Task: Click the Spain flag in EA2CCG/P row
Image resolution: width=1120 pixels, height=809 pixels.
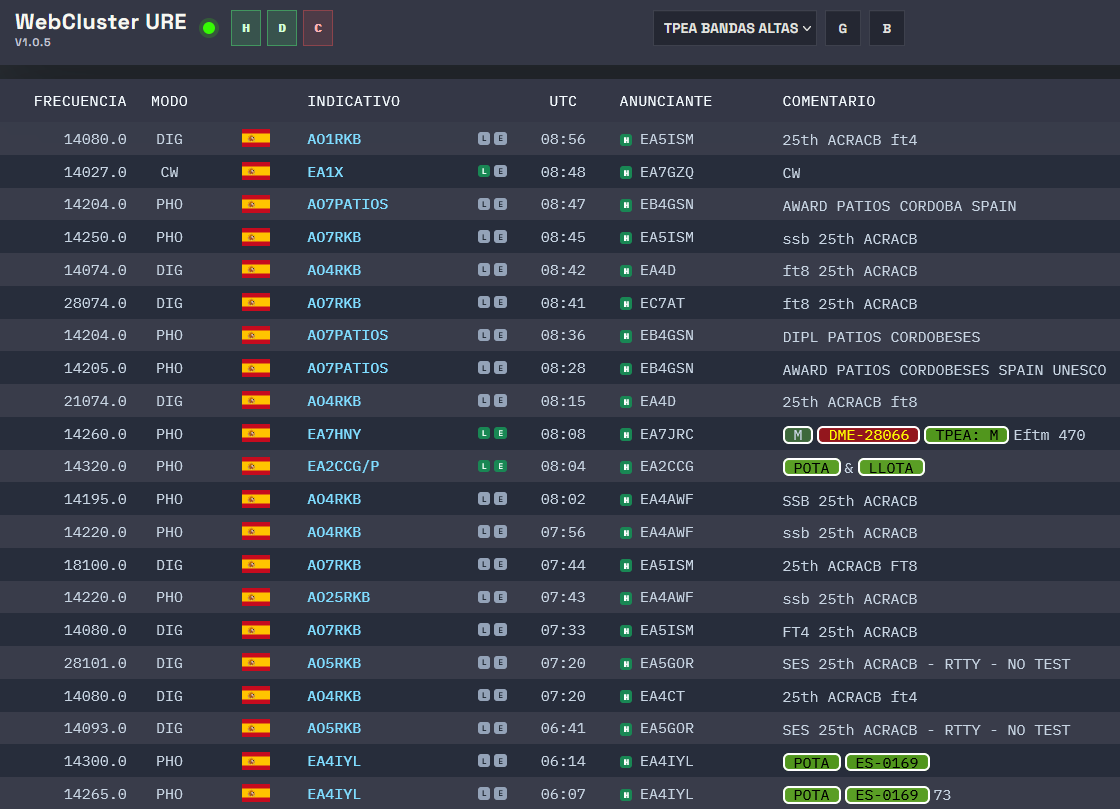Action: point(256,466)
